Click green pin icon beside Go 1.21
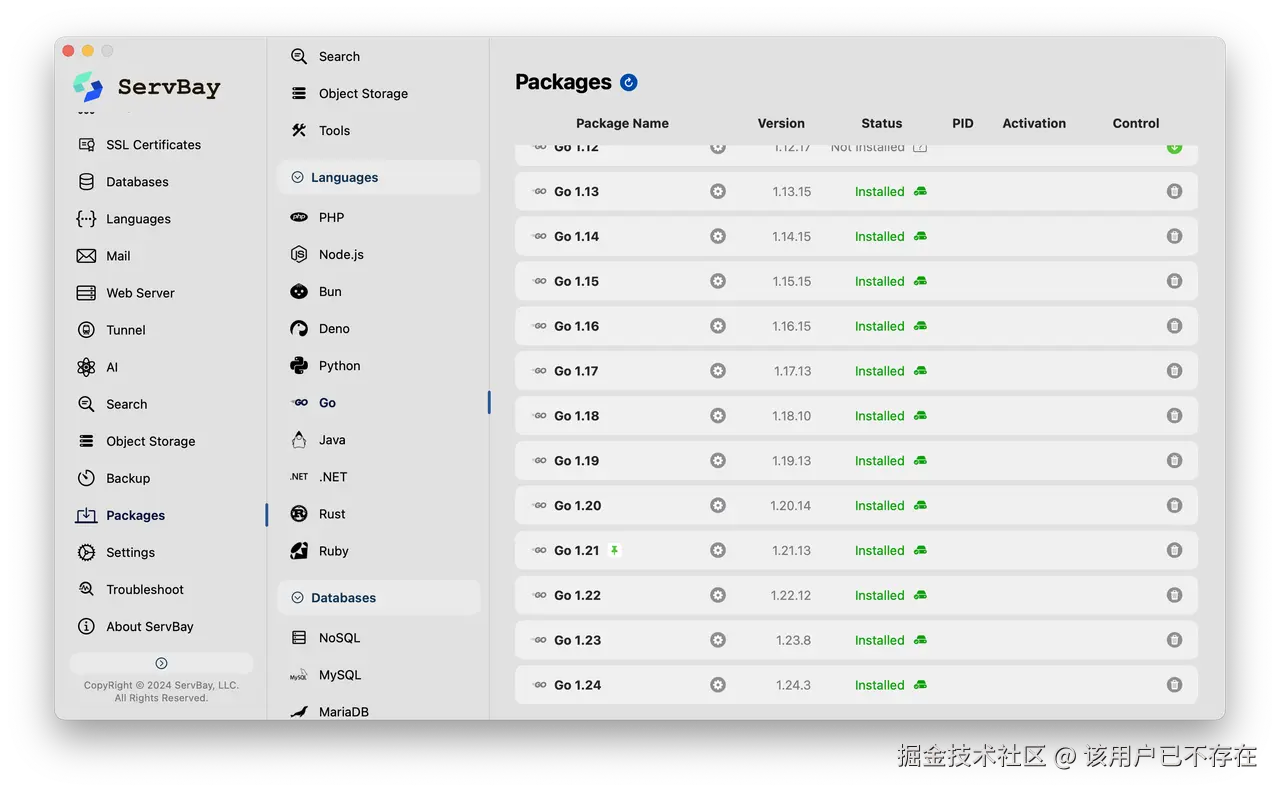The width and height of the screenshot is (1280, 792). point(615,550)
